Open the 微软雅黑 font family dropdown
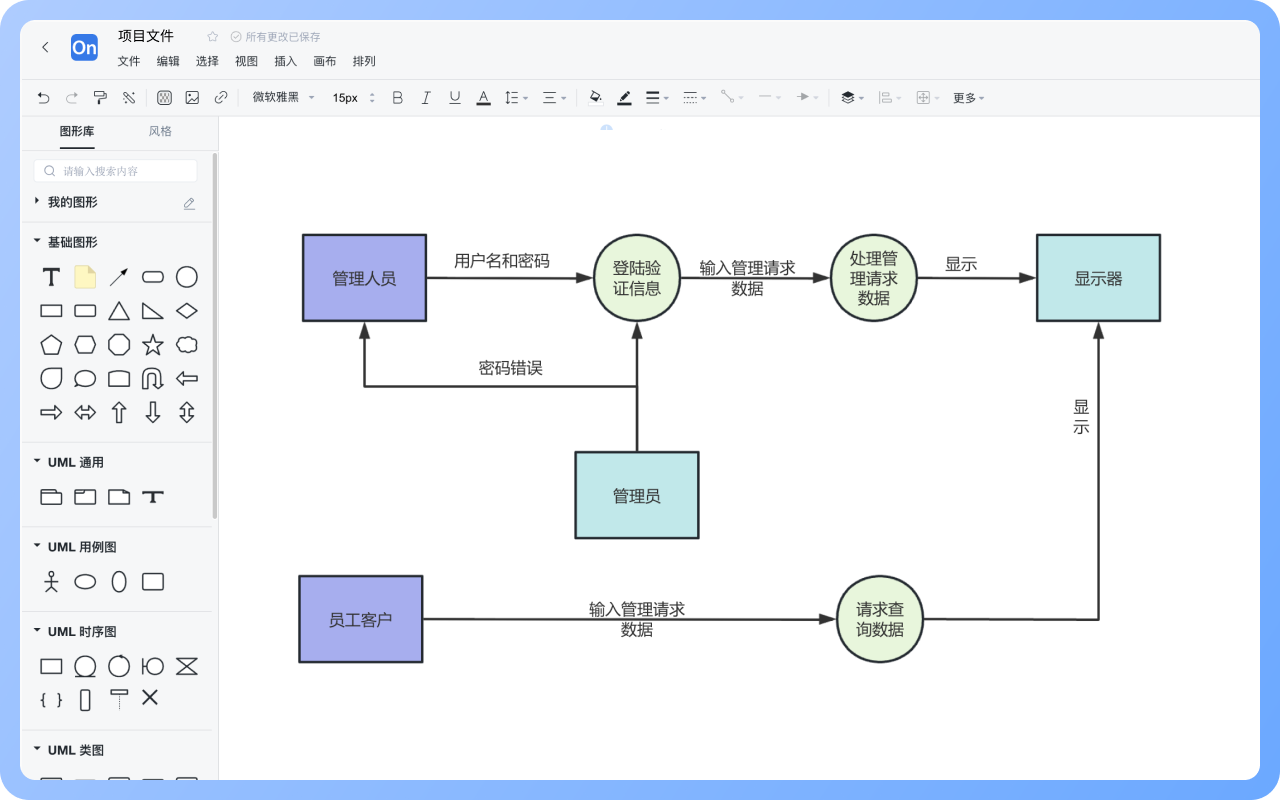 tap(278, 97)
